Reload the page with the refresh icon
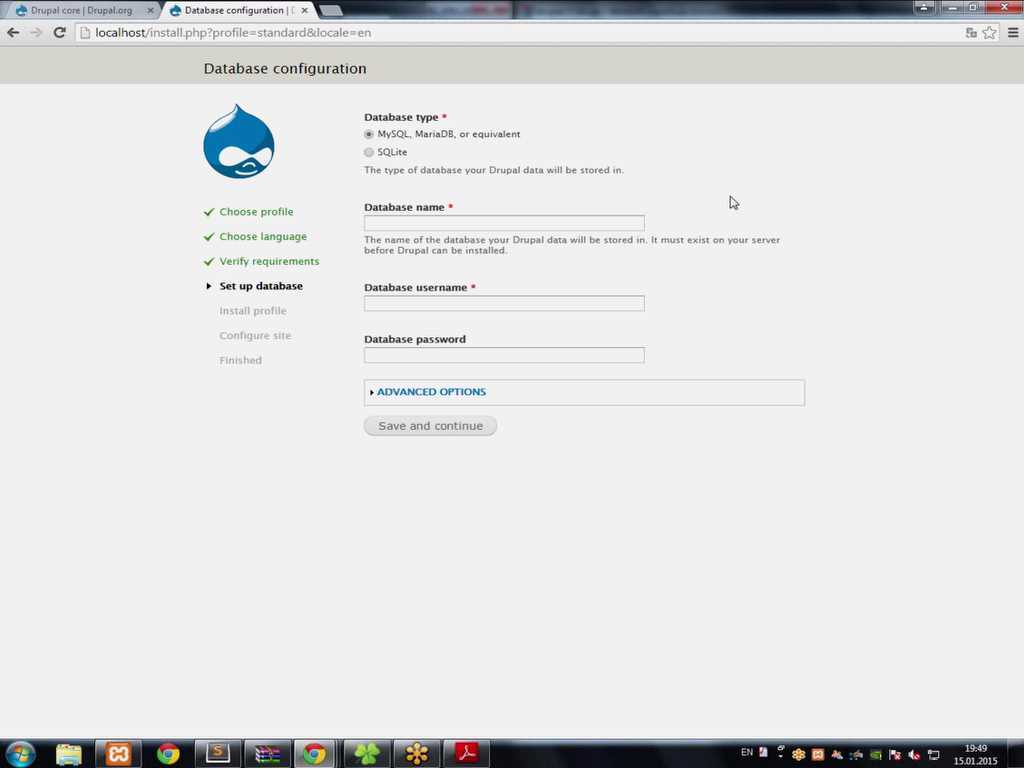Viewport: 1024px width, 768px height. click(59, 33)
